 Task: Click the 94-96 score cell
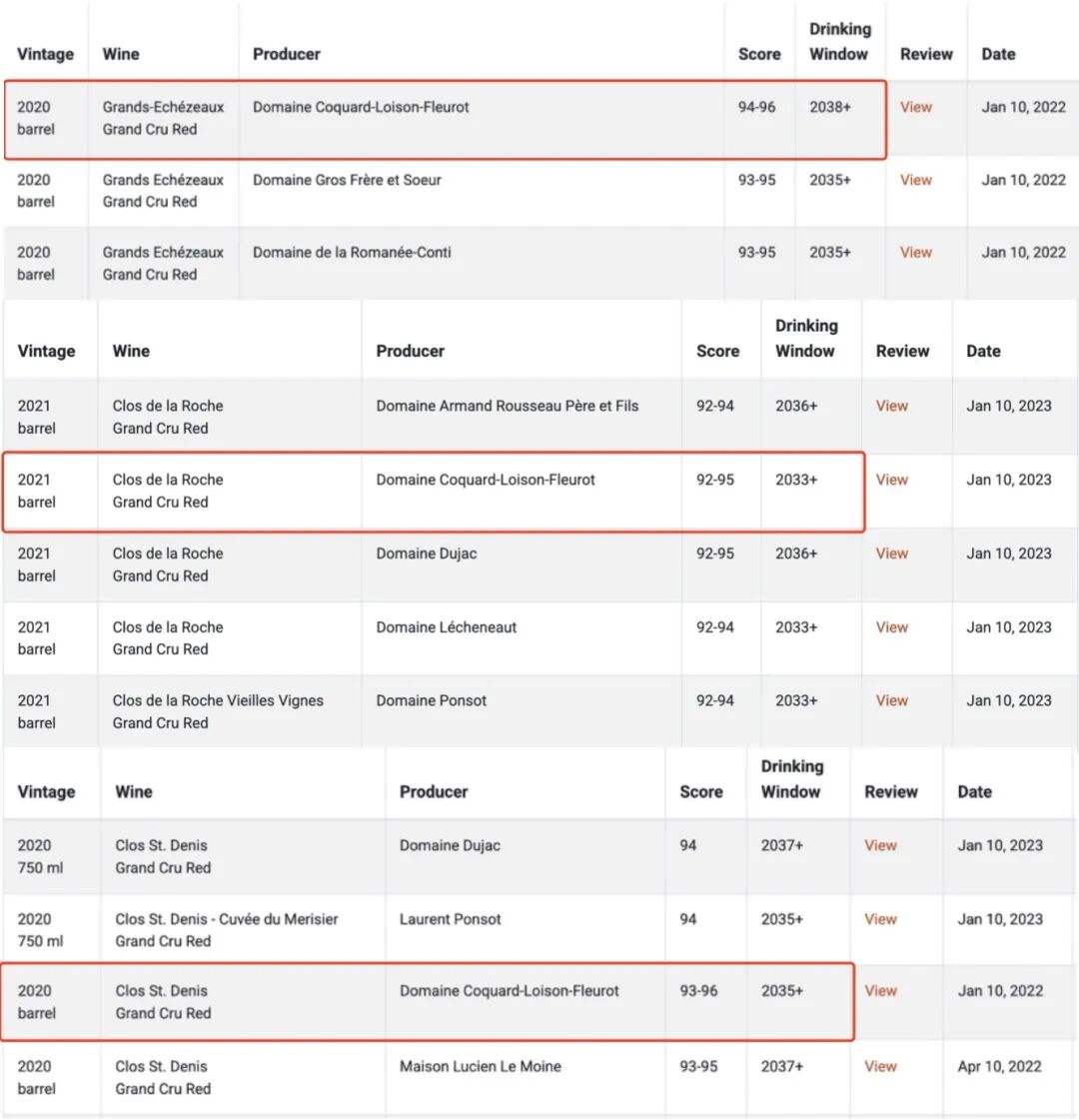click(756, 107)
